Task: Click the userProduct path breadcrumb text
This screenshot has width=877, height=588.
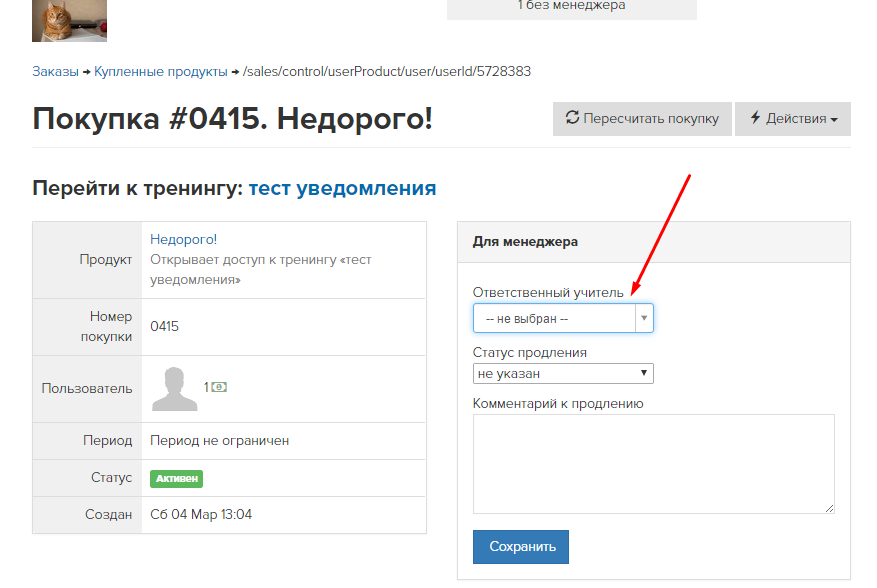Action: point(387,72)
